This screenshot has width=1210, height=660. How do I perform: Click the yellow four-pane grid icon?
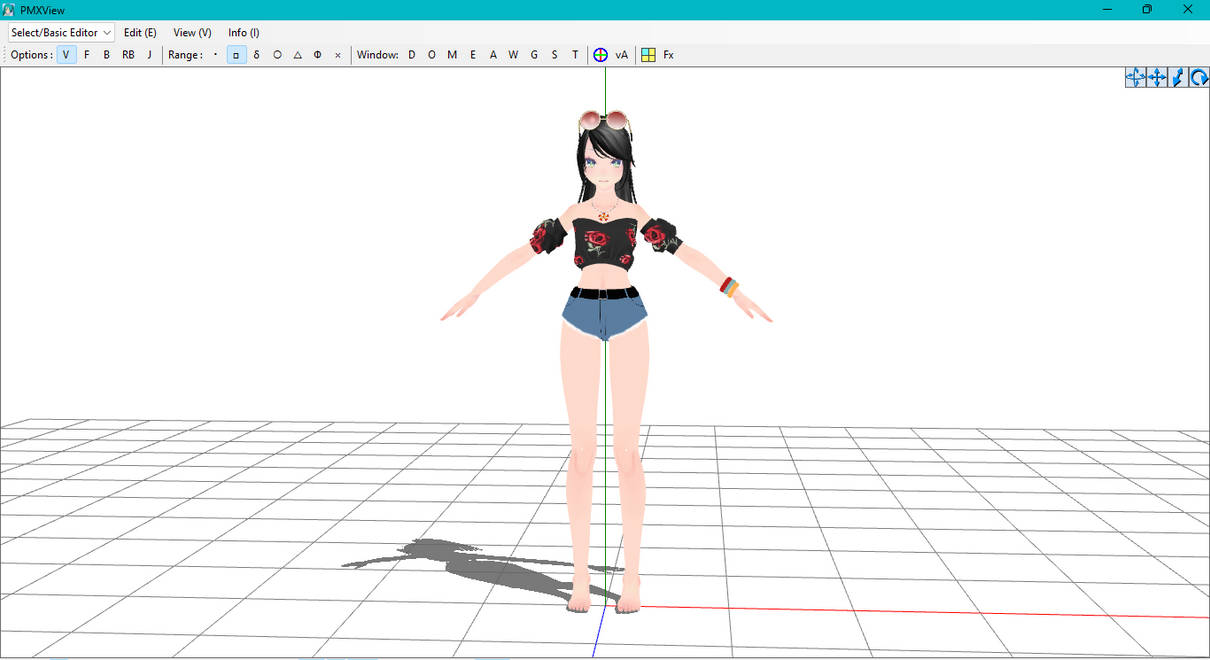648,55
